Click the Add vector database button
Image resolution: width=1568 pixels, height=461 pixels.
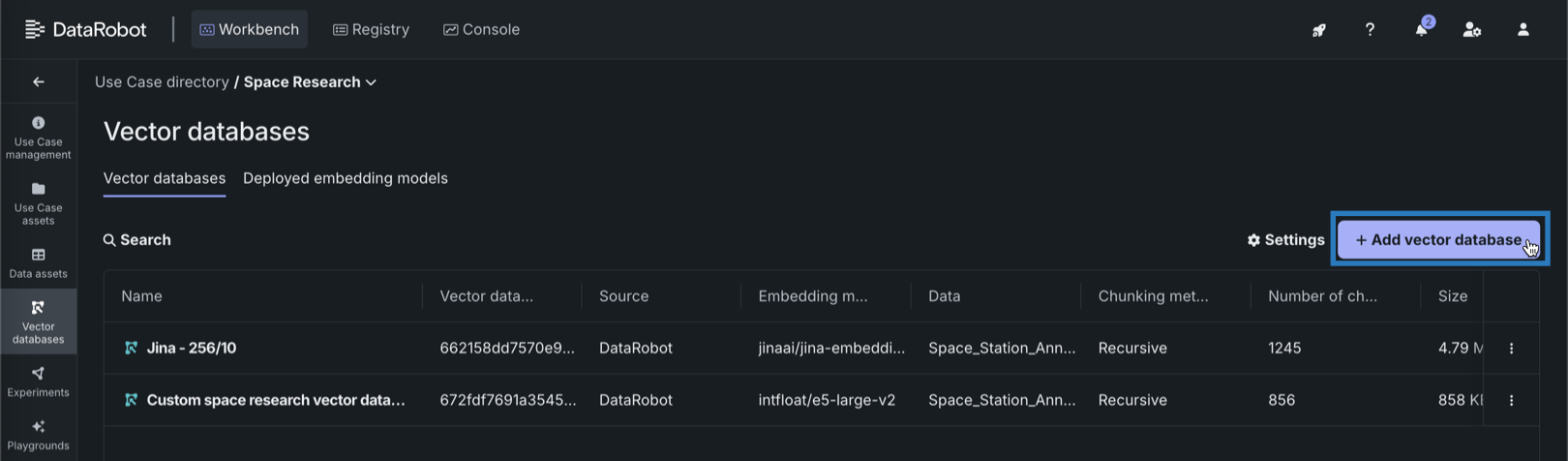(1438, 240)
